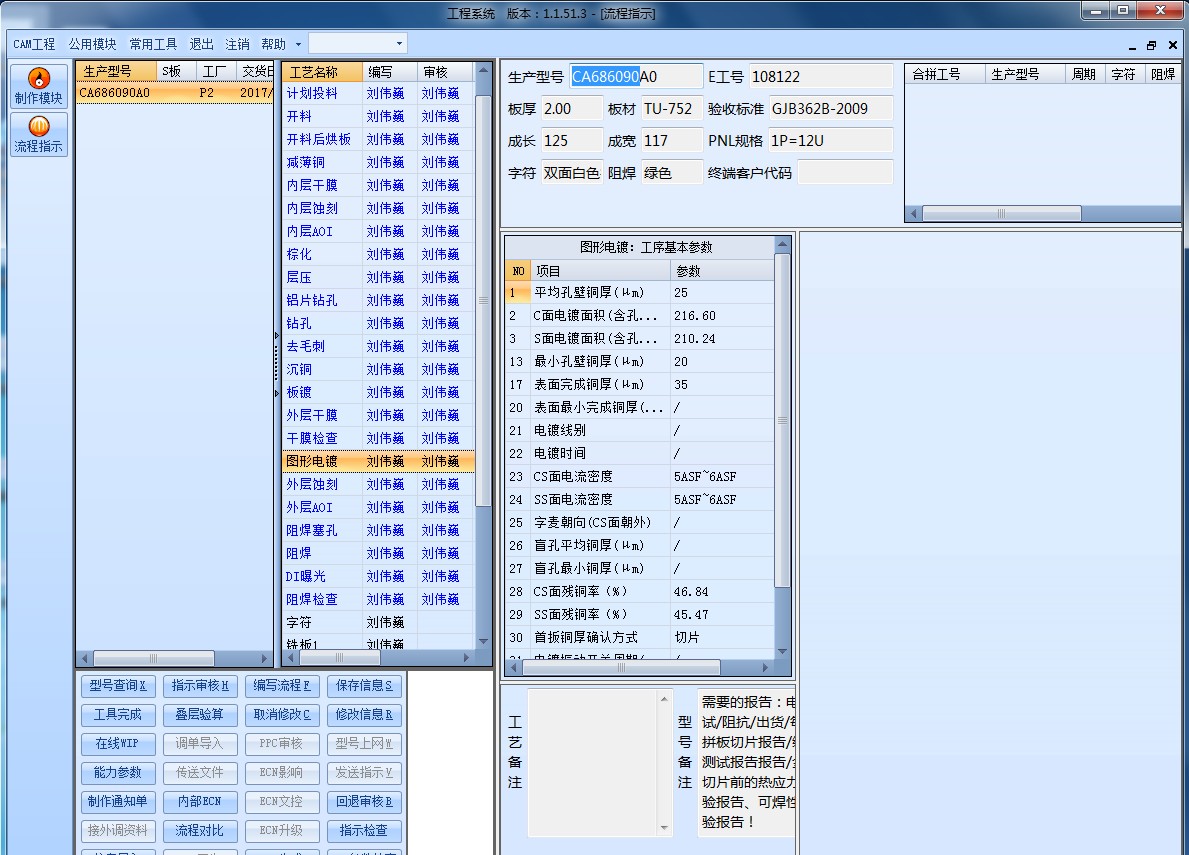Expand the small arrow next to 帮助
The width and height of the screenshot is (1189, 855).
tap(298, 44)
